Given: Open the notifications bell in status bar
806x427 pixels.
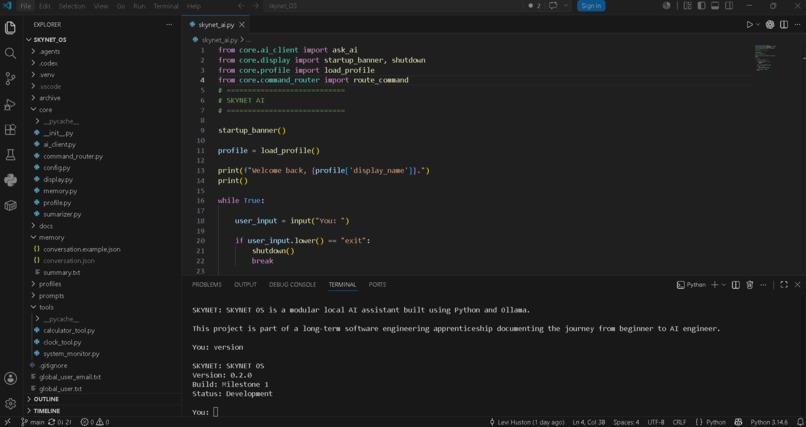Looking at the screenshot, I should [x=799, y=422].
